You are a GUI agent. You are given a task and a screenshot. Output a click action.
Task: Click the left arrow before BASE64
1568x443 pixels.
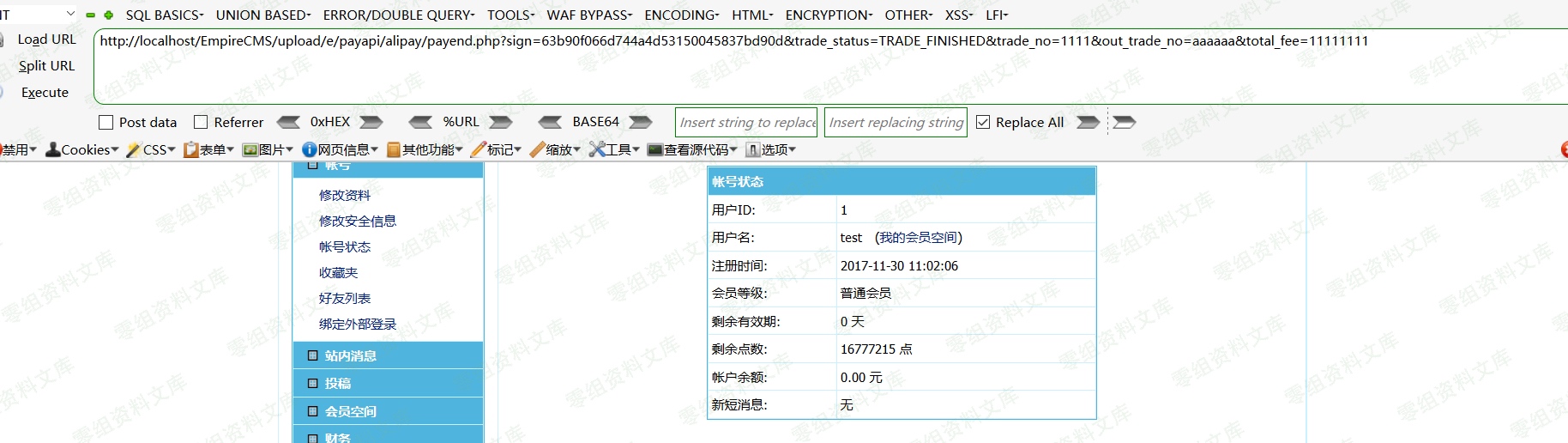pos(550,122)
